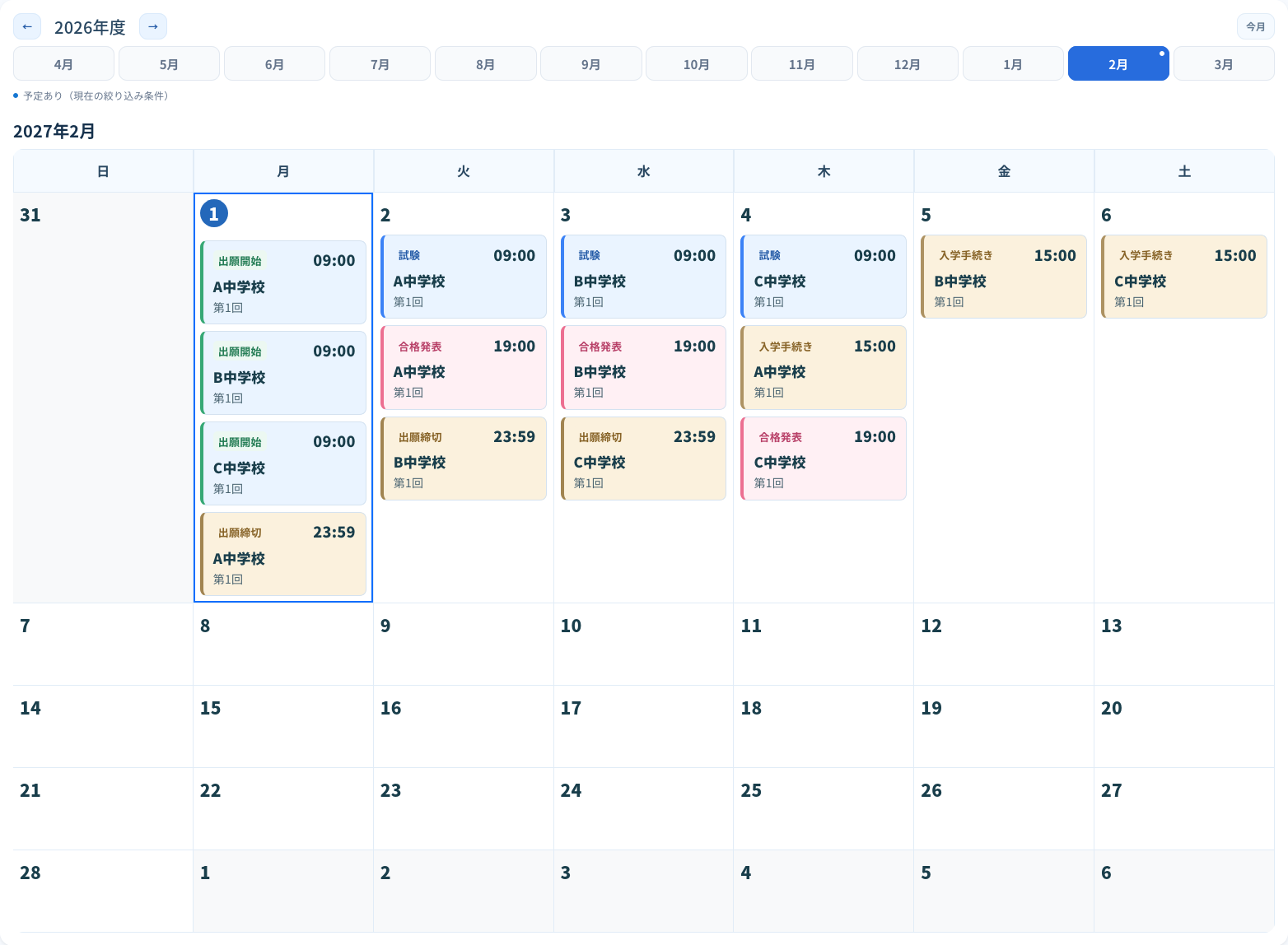The image size is (1288, 945).
Task: Open B中学校 入学手続き event on Friday
Action: point(1004,277)
